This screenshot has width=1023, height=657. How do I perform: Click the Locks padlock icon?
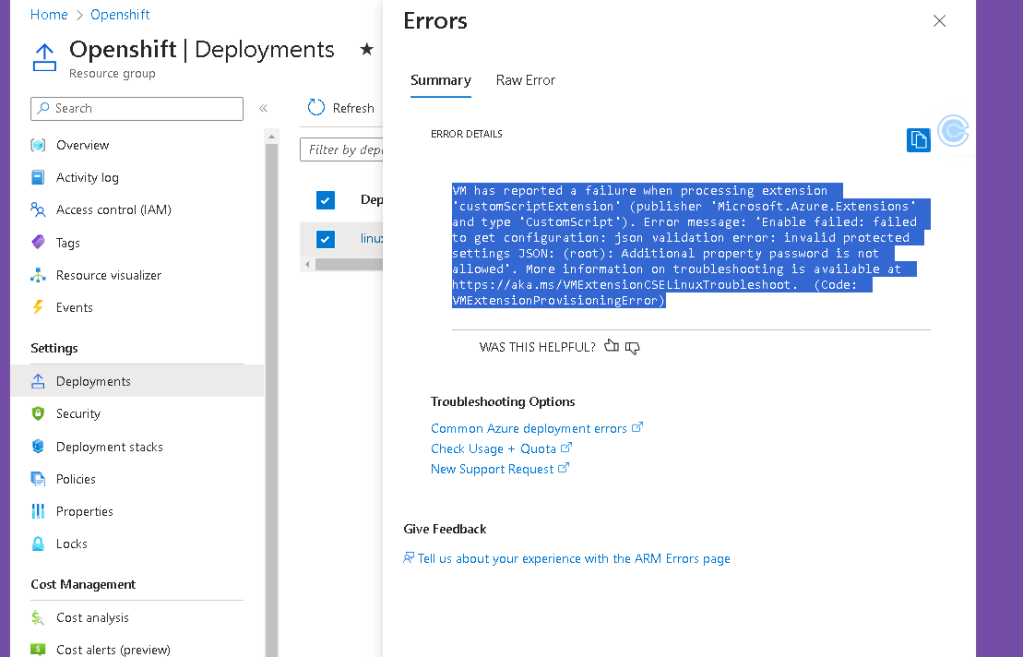[38, 543]
